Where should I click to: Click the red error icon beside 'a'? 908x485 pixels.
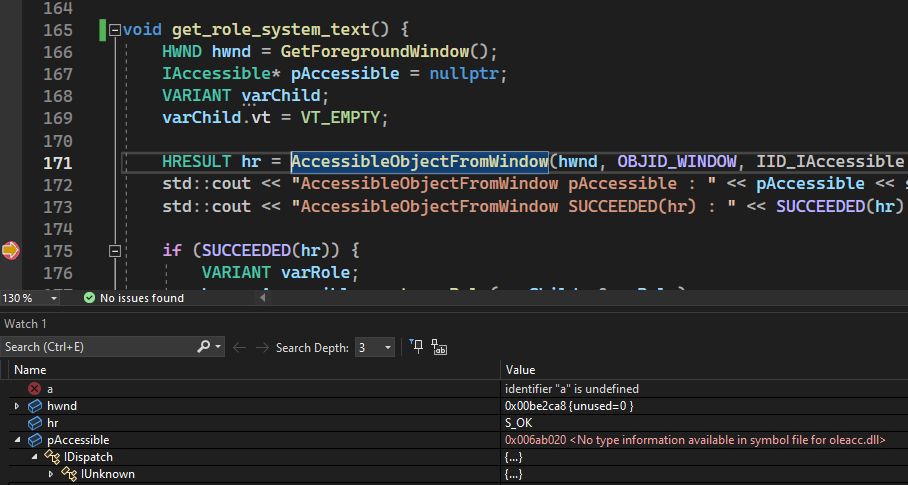pos(35,389)
